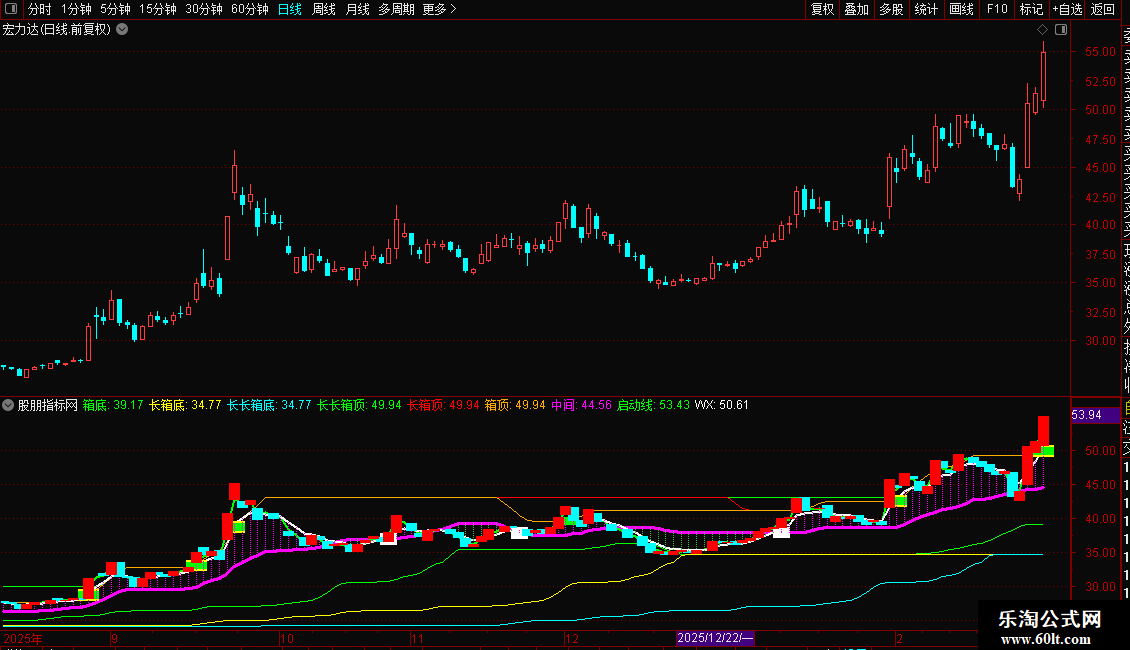Screen dimensions: 1130x650
Task: Add the stock via +自选
Action: (x=1066, y=9)
